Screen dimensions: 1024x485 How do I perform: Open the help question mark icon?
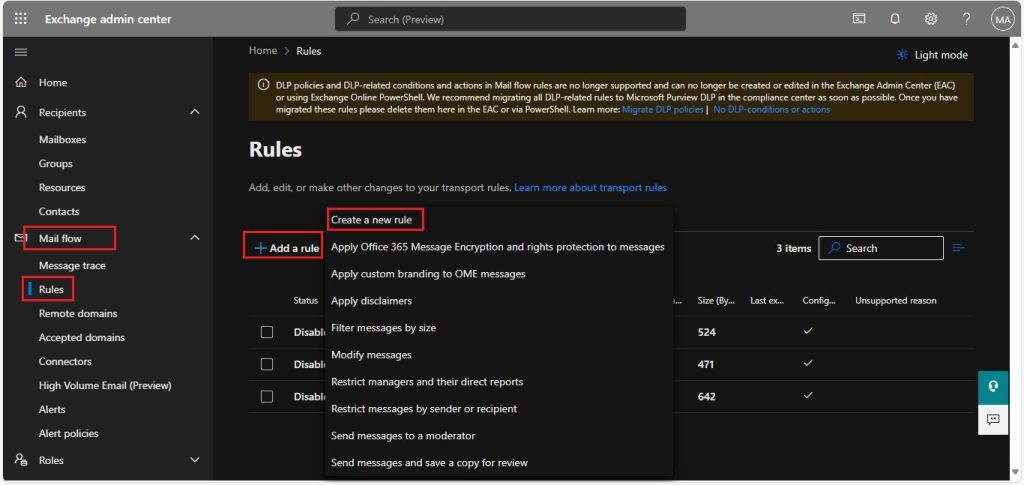tap(967, 19)
